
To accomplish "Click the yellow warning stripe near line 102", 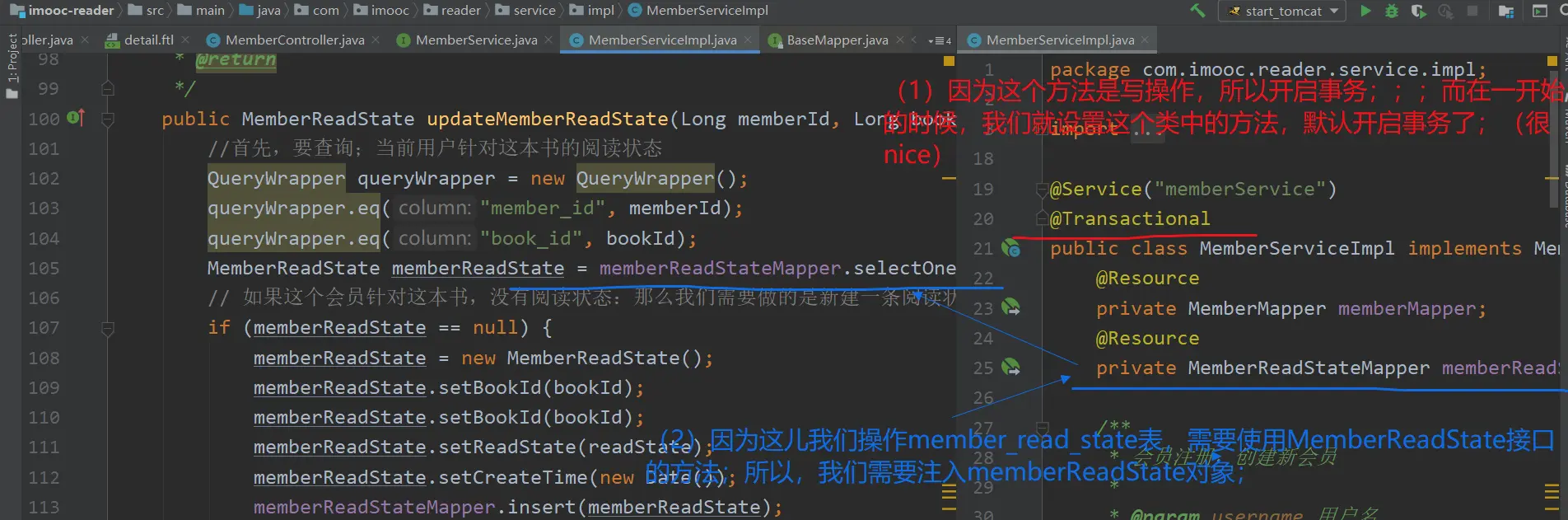I will pos(949,178).
